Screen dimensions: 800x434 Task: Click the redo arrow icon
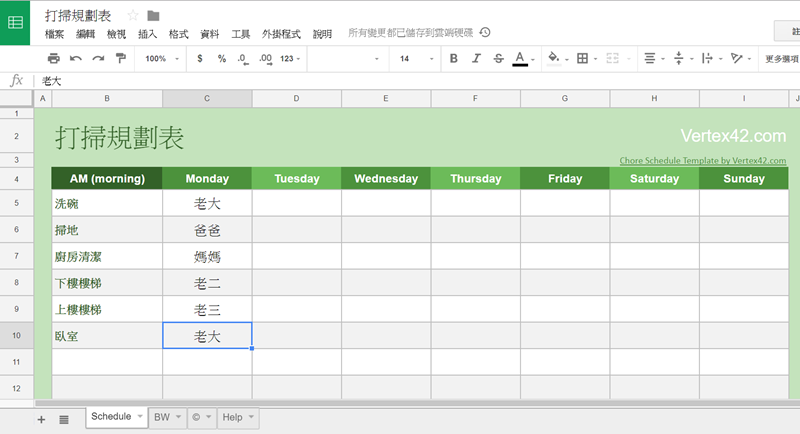click(x=98, y=59)
